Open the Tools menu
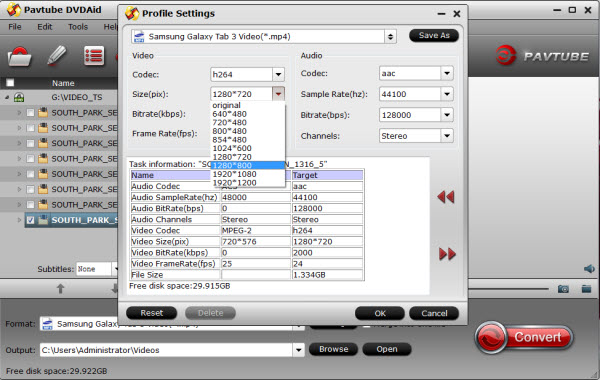600x380 pixels. pyautogui.click(x=78, y=27)
